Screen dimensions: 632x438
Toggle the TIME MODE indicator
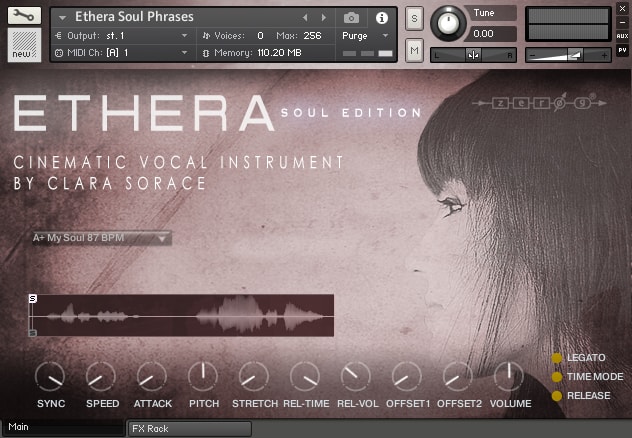tap(557, 377)
